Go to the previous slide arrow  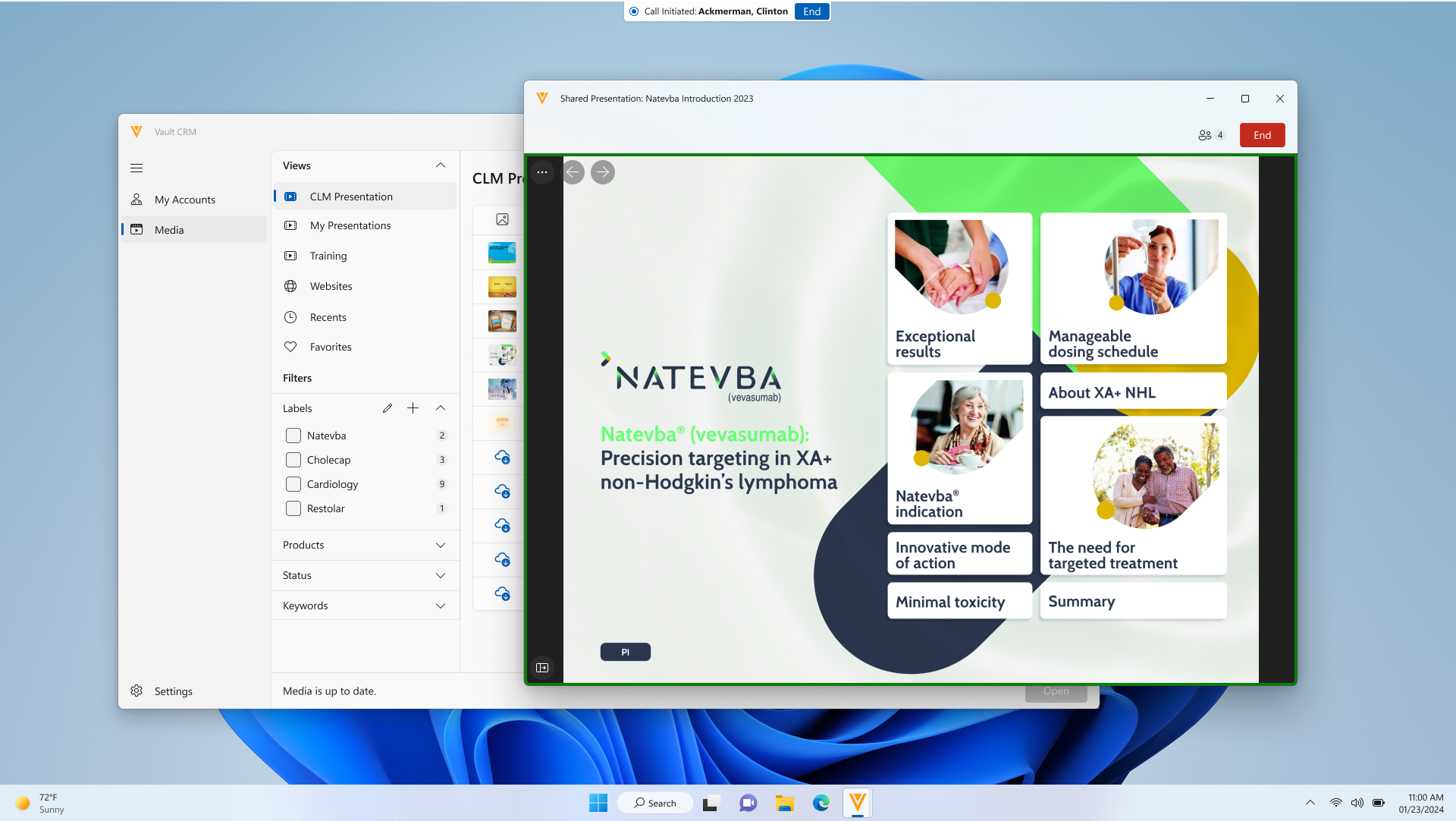pos(573,172)
